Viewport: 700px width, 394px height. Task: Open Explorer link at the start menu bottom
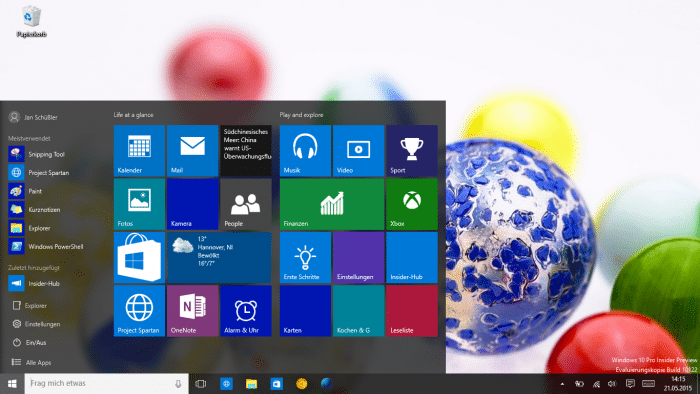(29, 306)
